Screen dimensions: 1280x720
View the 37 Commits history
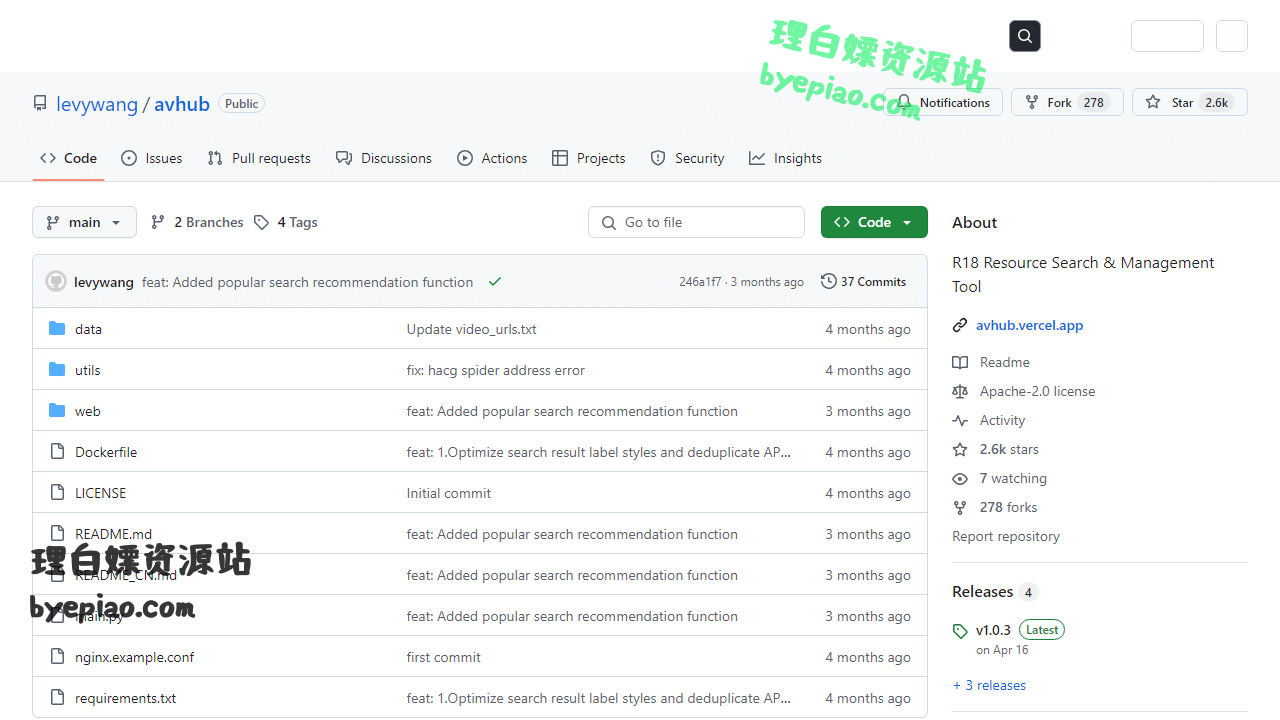pyautogui.click(x=863, y=282)
